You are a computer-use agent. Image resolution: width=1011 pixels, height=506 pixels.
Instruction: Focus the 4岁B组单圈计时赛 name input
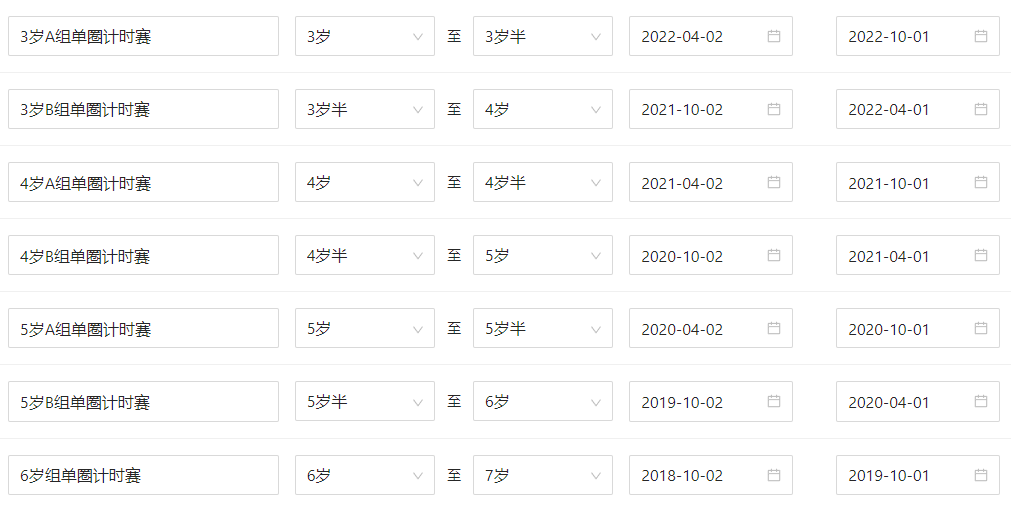143,256
